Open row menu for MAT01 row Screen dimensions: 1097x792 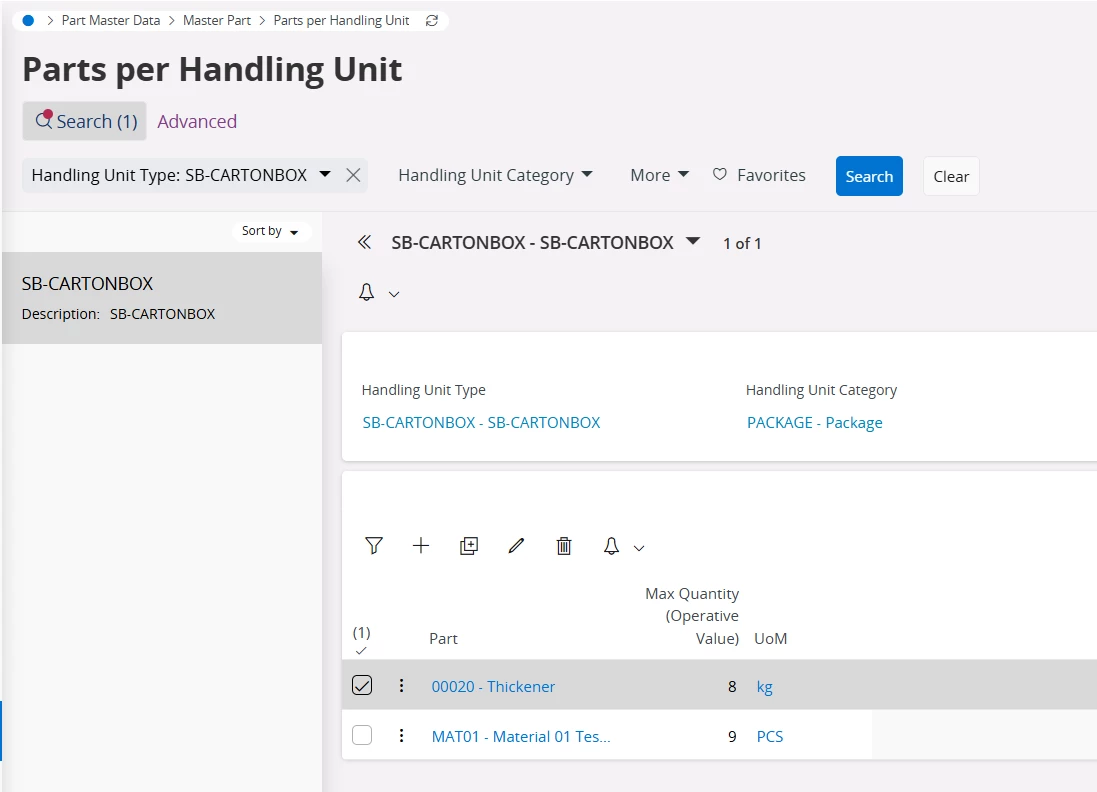(402, 735)
